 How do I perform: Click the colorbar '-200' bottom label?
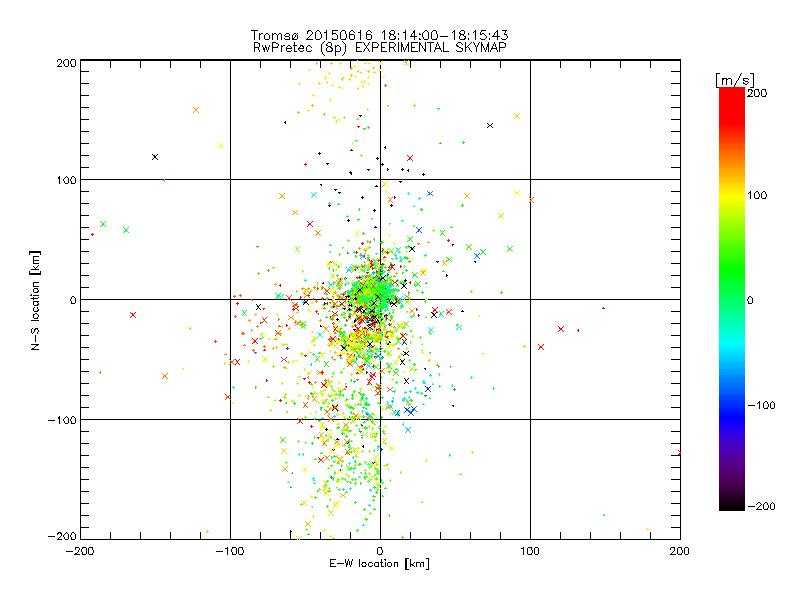click(x=761, y=507)
